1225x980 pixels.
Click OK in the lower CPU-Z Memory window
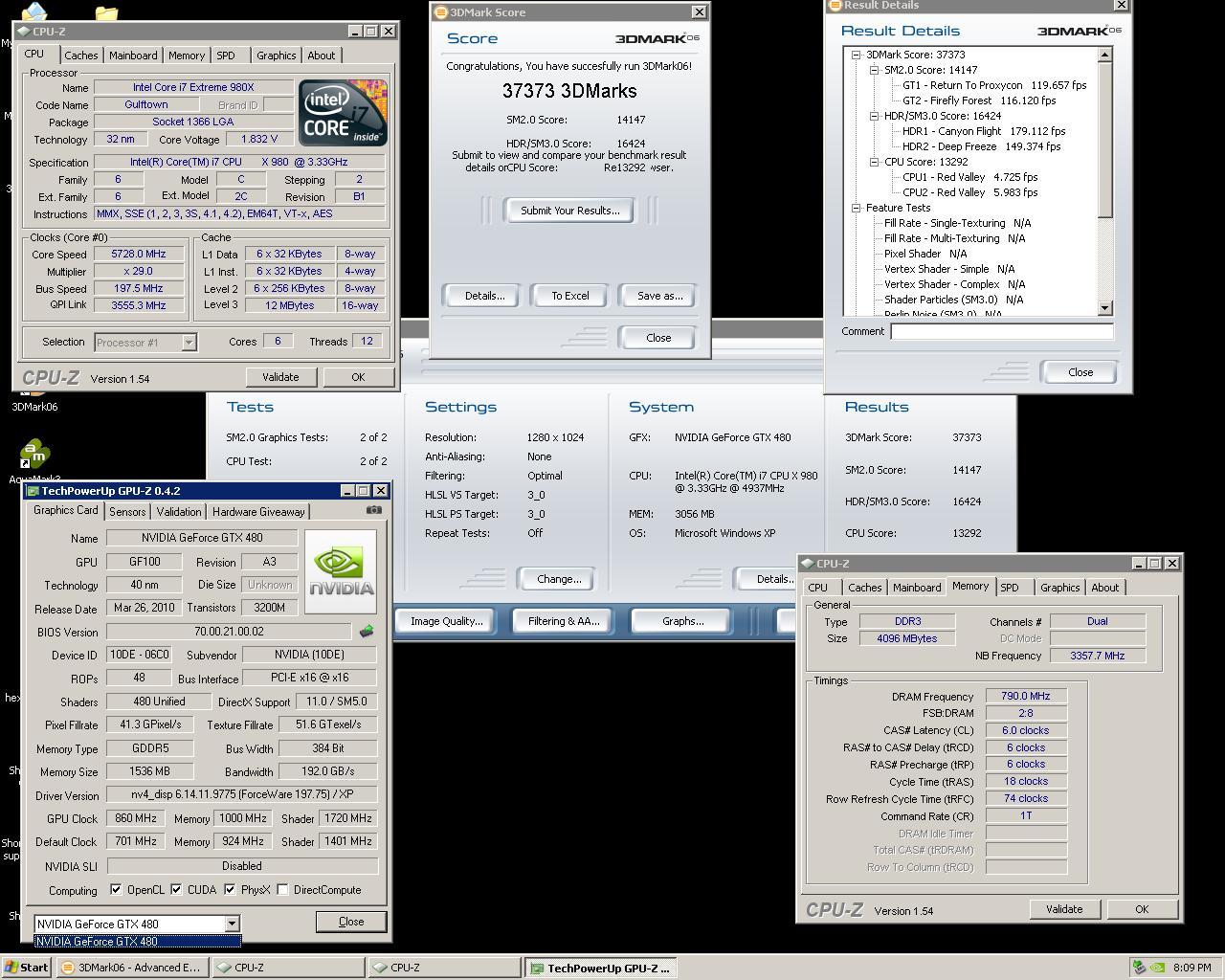[x=1142, y=909]
